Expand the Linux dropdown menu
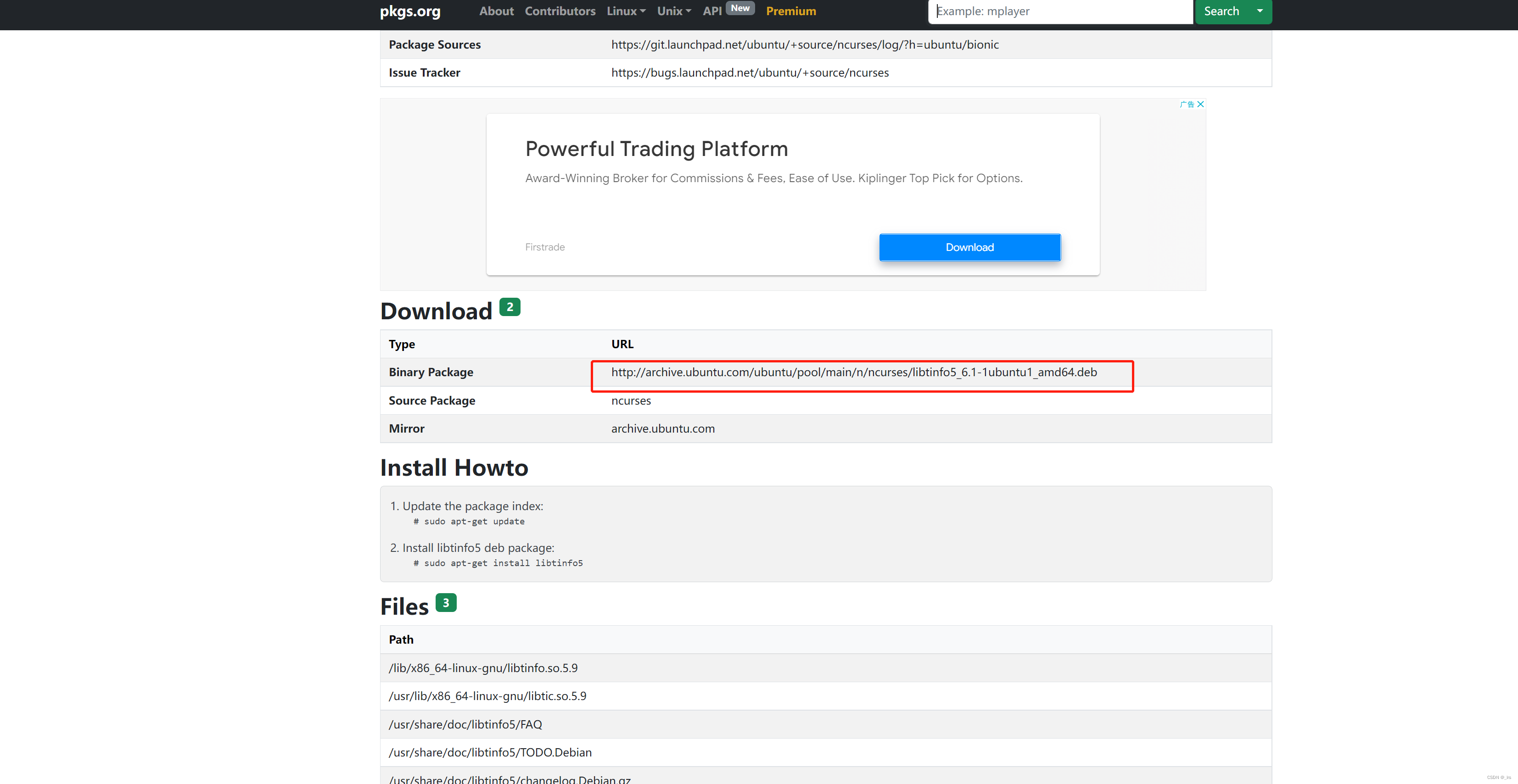Screen dimensions: 1518x784 pyautogui.click(x=626, y=11)
